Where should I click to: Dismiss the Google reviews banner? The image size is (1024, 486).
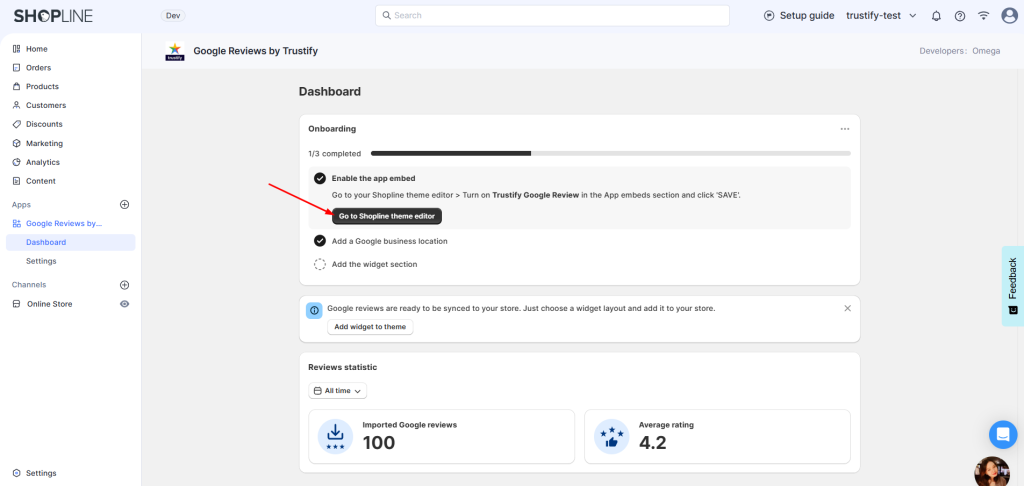pos(848,308)
